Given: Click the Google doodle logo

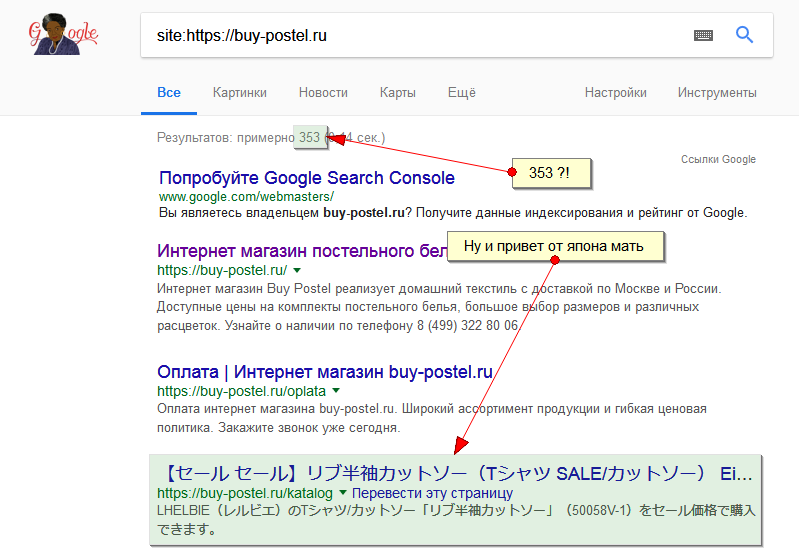Looking at the screenshot, I should pos(63,34).
